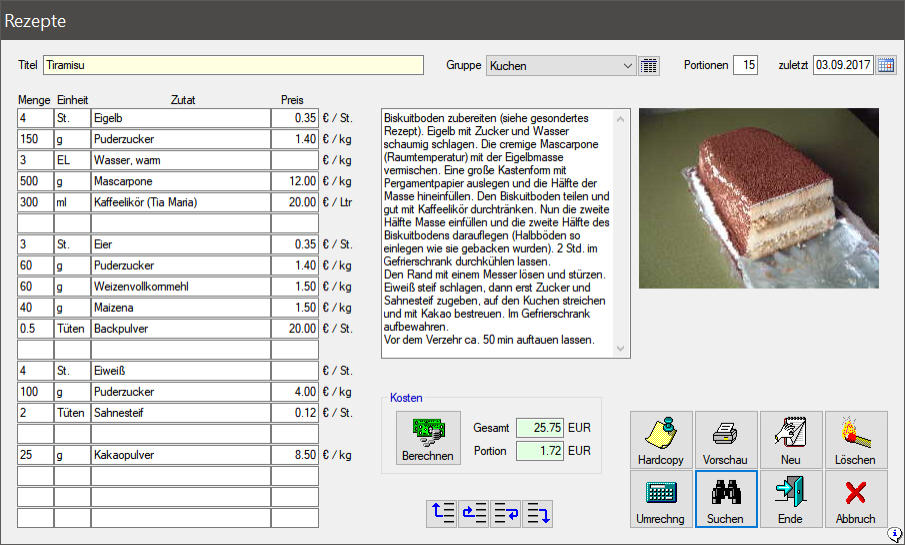The width and height of the screenshot is (905, 545).
Task: Select the Portionen field showing 15
Action: (x=745, y=65)
